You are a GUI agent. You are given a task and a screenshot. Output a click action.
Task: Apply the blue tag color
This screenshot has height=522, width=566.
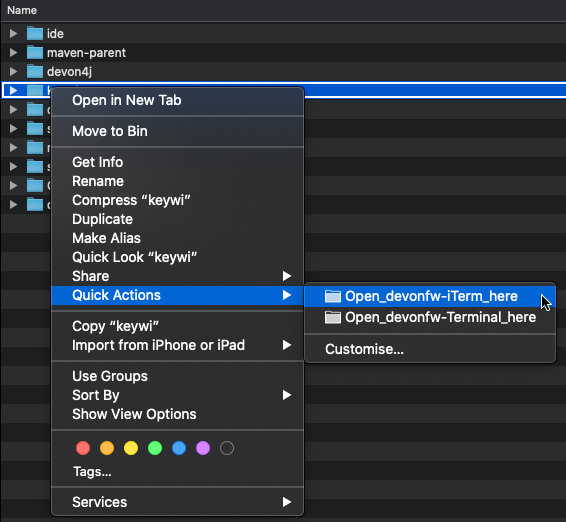179,448
